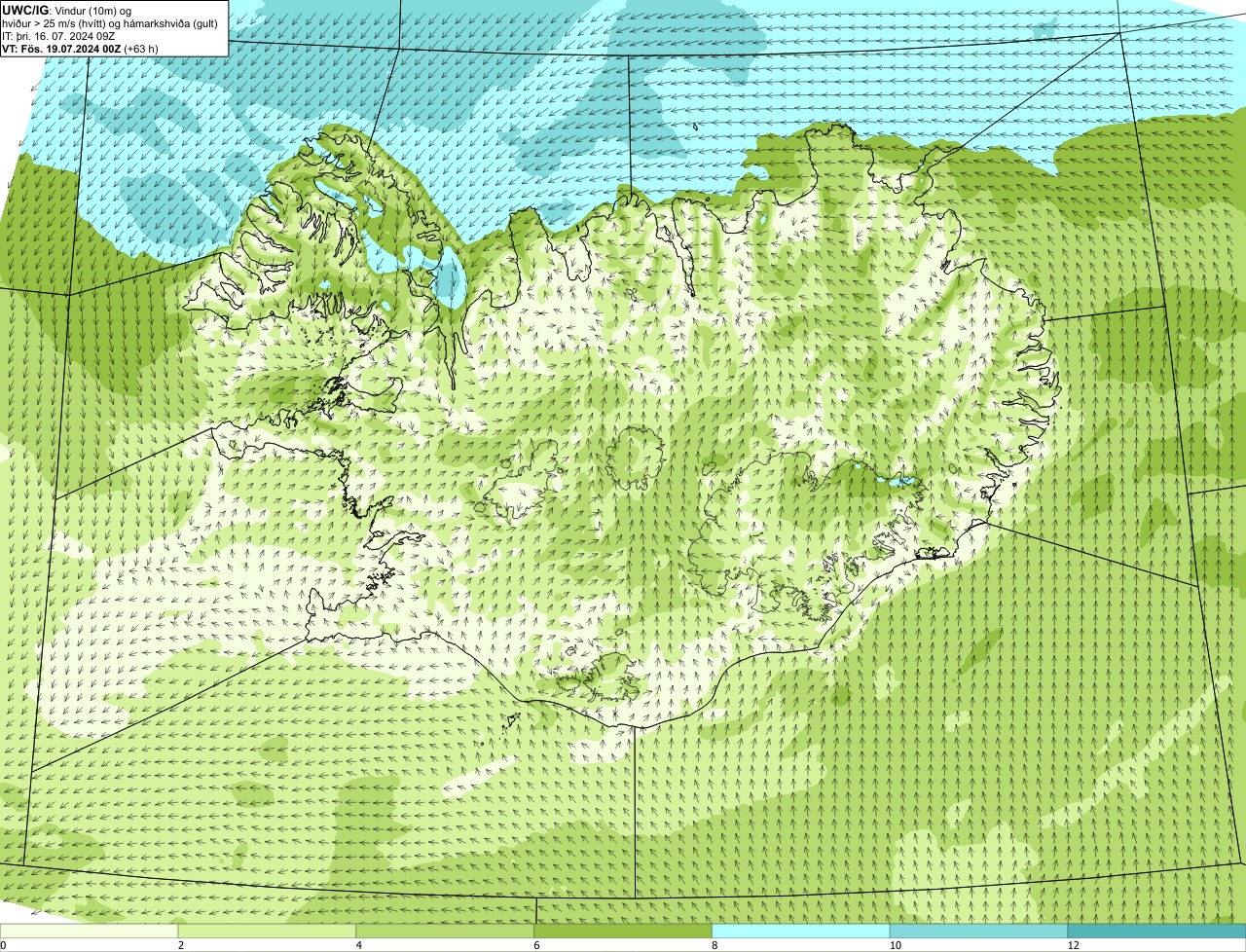Click the 10–12 m/s legend color swatch

pos(978,932)
